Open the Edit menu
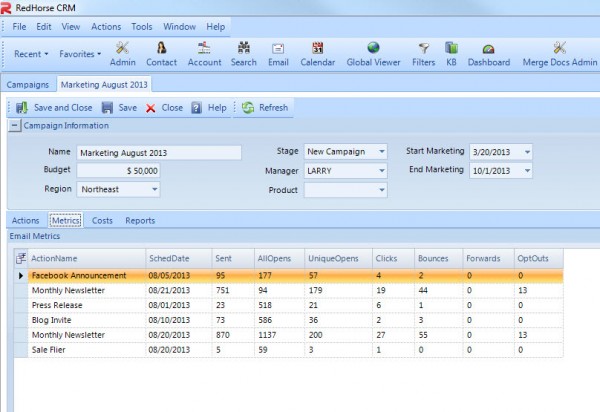Screen dimensions: 600x412 (44, 27)
